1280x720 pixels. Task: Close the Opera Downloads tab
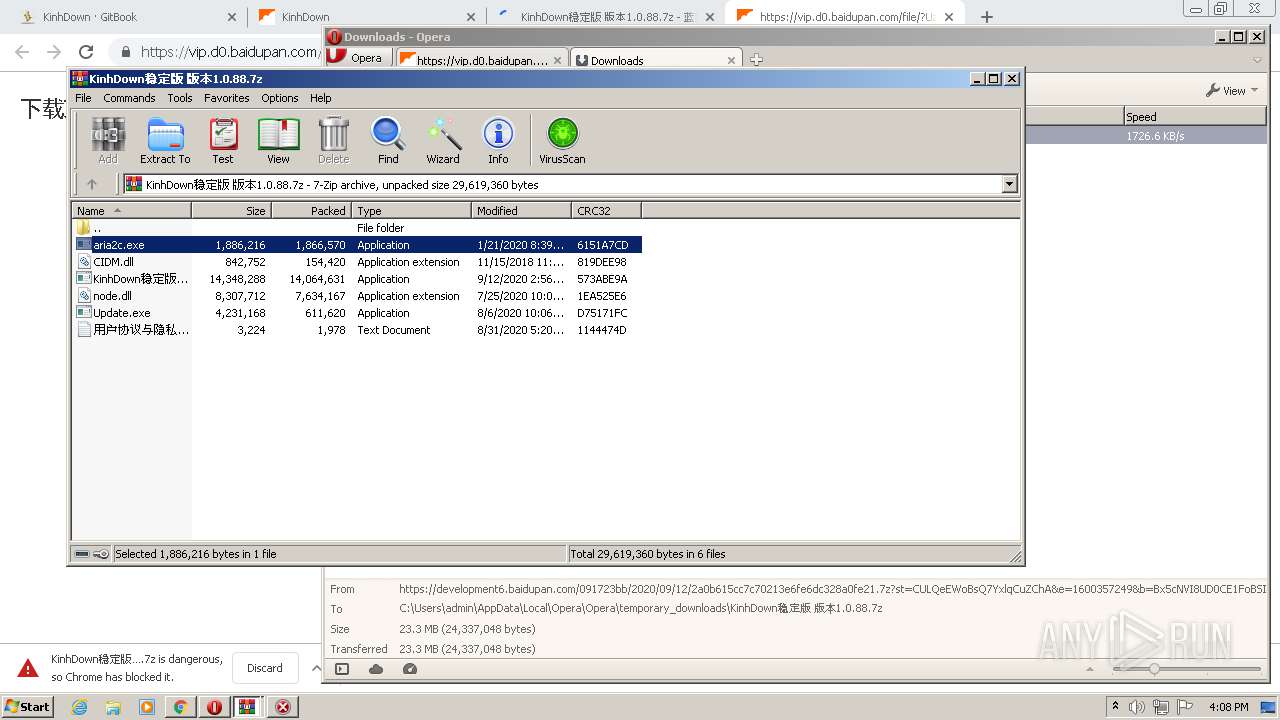[x=731, y=60]
